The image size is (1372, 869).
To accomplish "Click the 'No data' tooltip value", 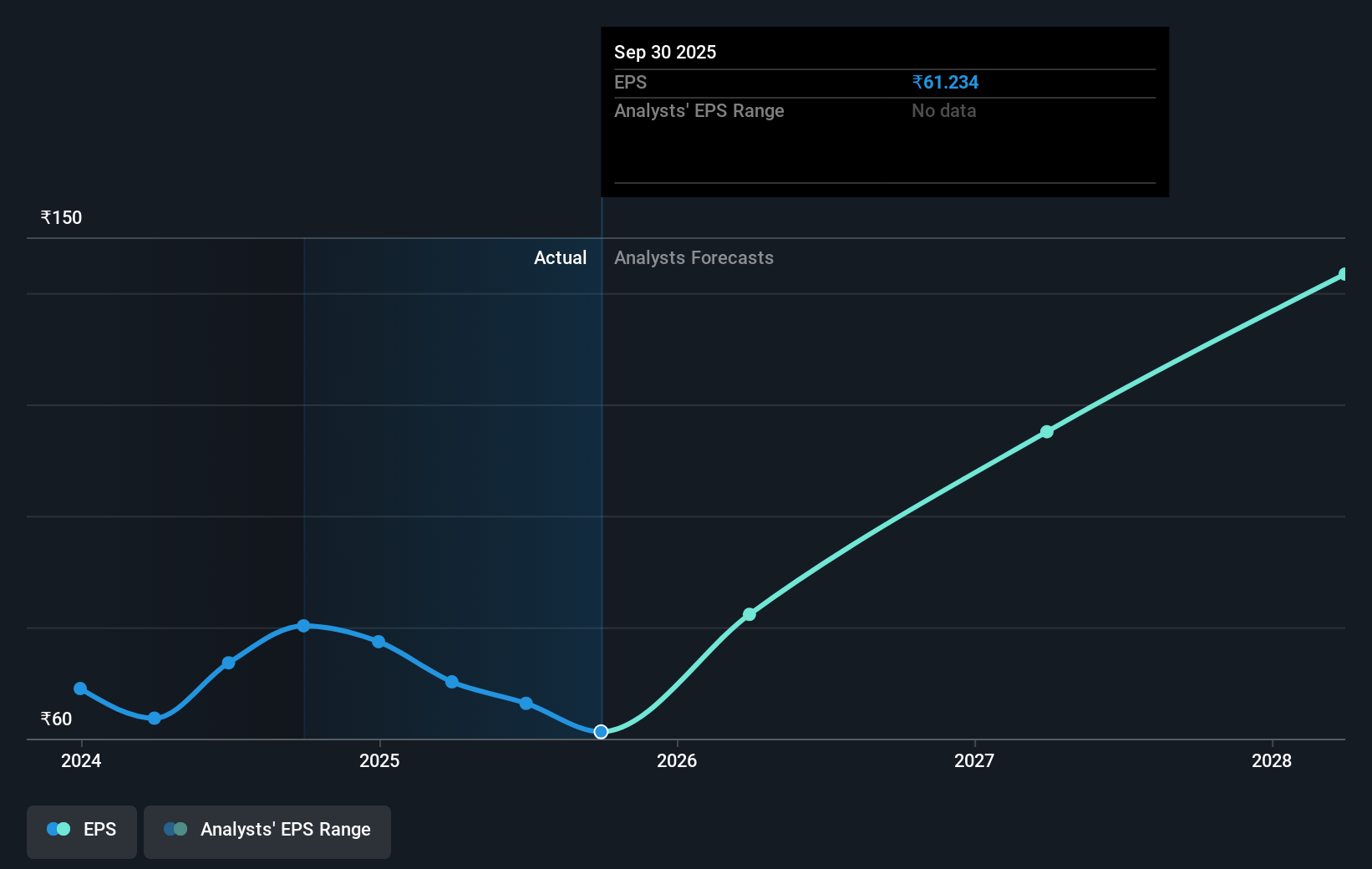I will pos(943,111).
